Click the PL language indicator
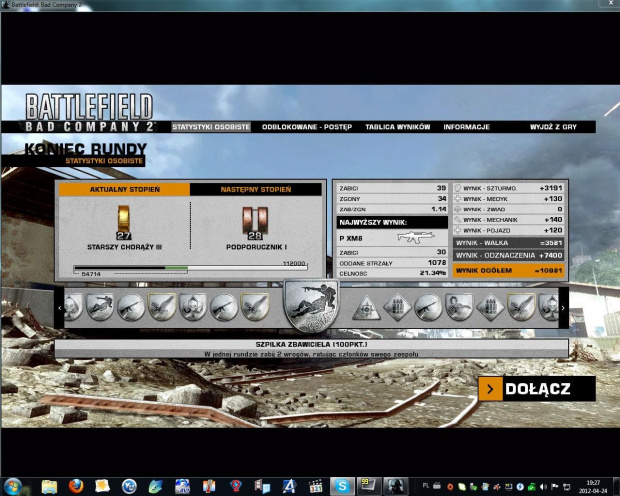The image size is (620, 496). (x=426, y=486)
